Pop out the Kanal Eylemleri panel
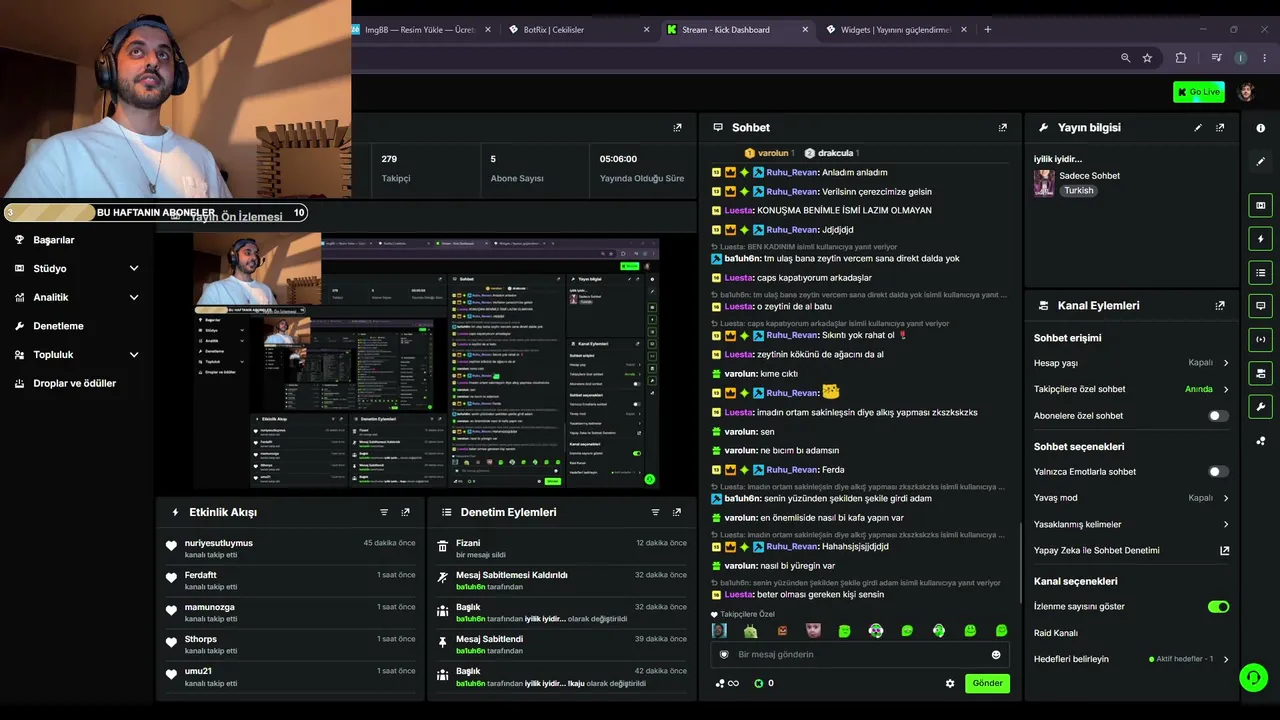Image resolution: width=1280 pixels, height=720 pixels. [x=1220, y=306]
